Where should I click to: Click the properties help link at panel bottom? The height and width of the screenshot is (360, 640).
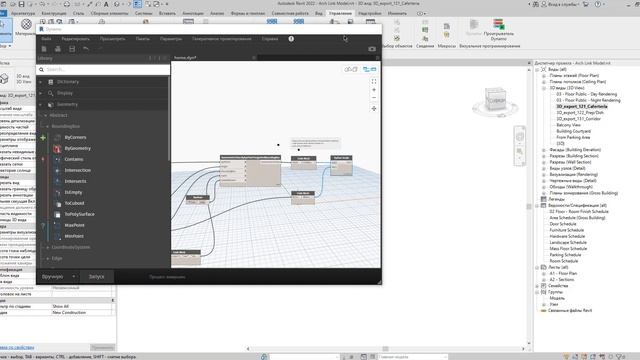click(17, 348)
